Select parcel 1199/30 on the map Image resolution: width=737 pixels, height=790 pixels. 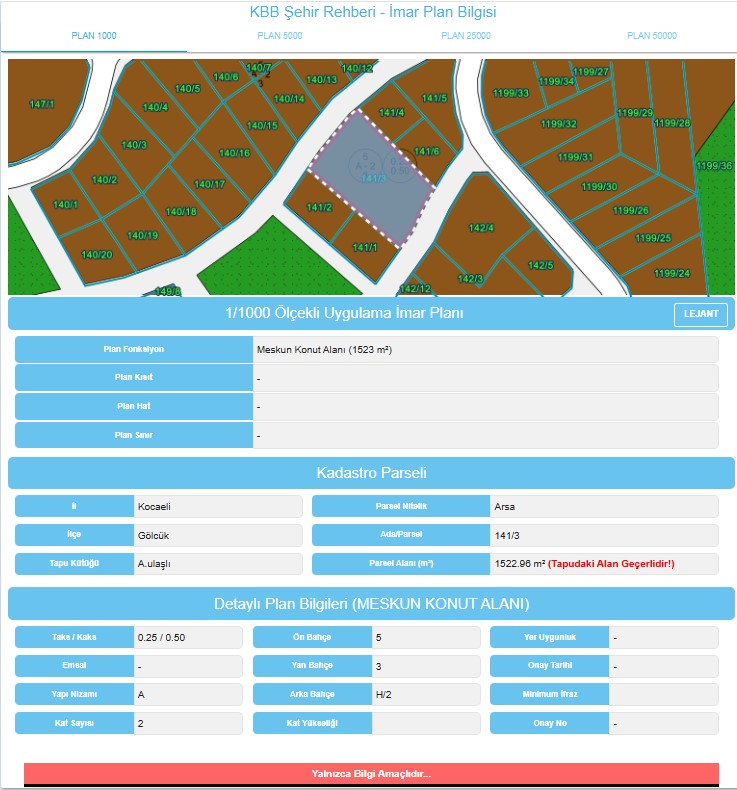(x=599, y=187)
